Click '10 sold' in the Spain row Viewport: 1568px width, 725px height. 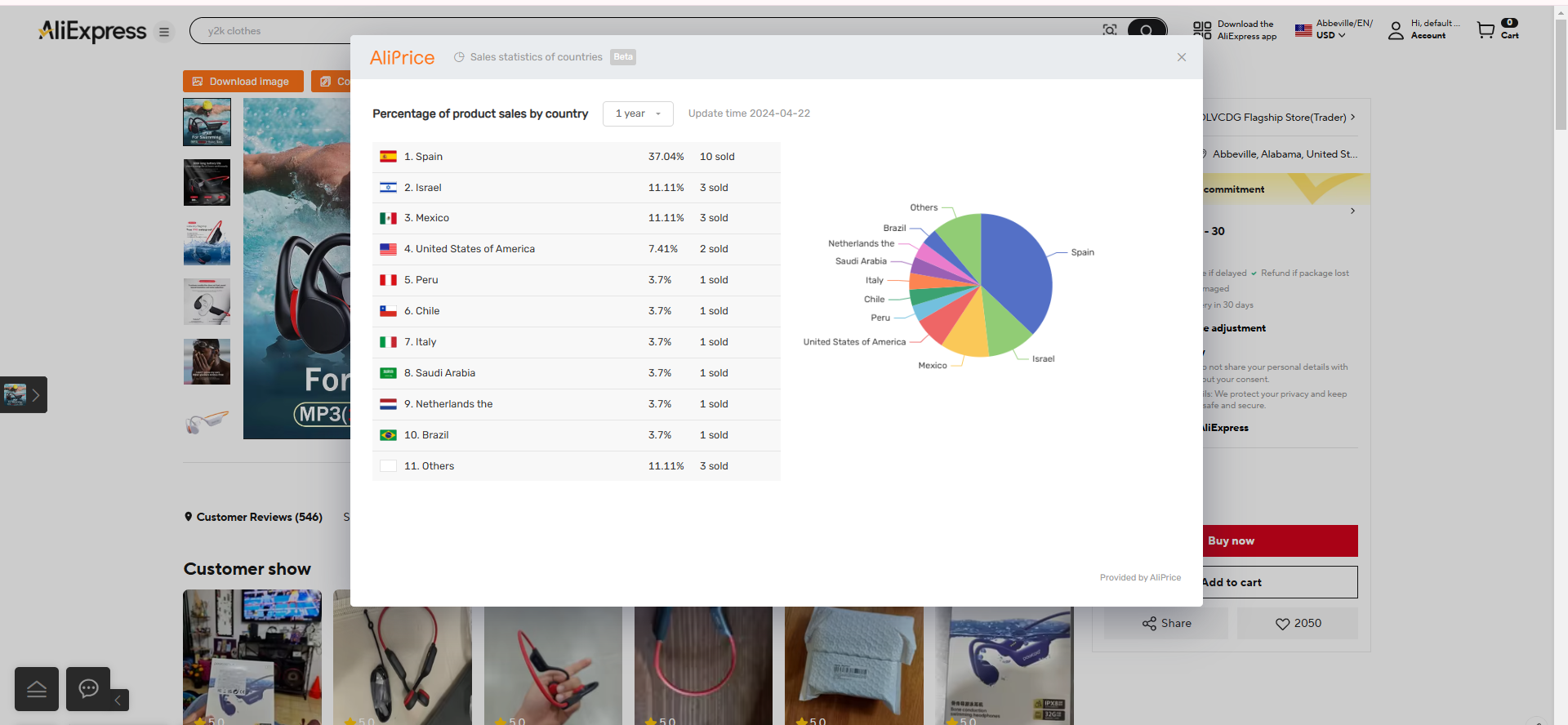(x=717, y=157)
